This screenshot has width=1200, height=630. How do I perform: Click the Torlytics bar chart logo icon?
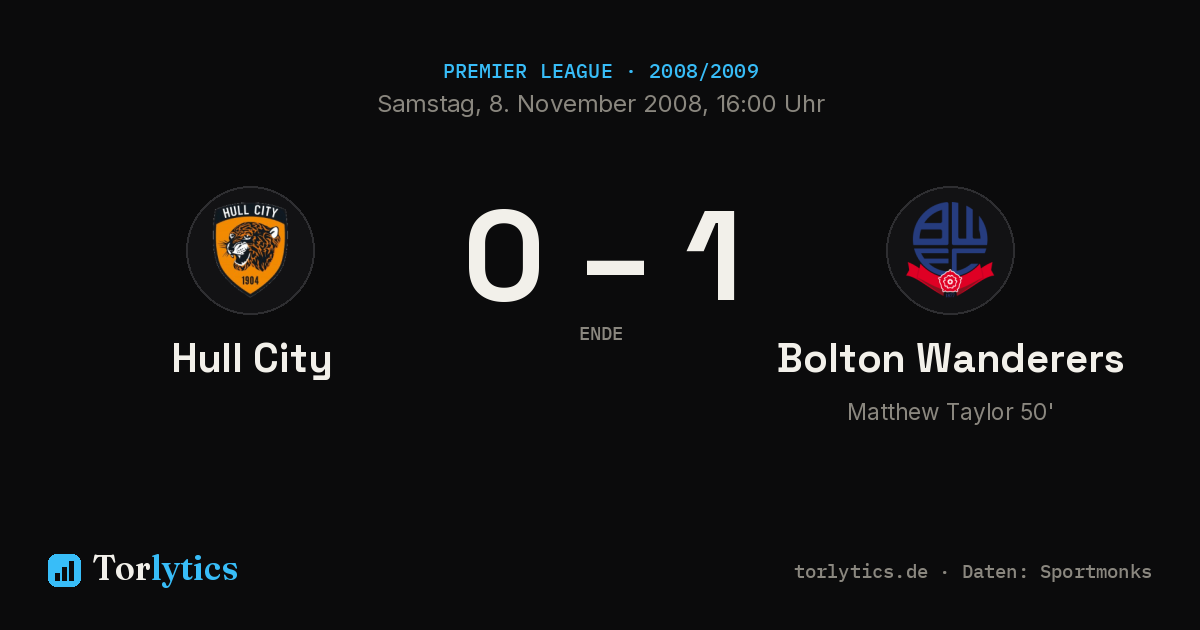(64, 570)
